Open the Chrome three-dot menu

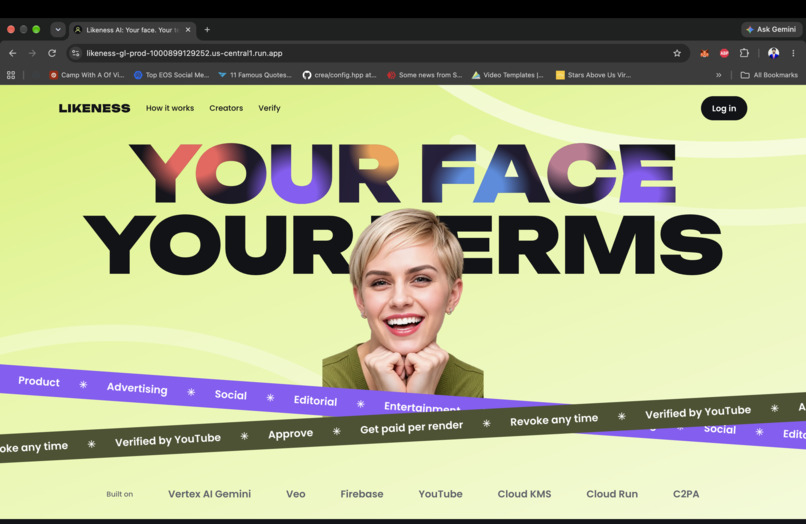[x=793, y=53]
